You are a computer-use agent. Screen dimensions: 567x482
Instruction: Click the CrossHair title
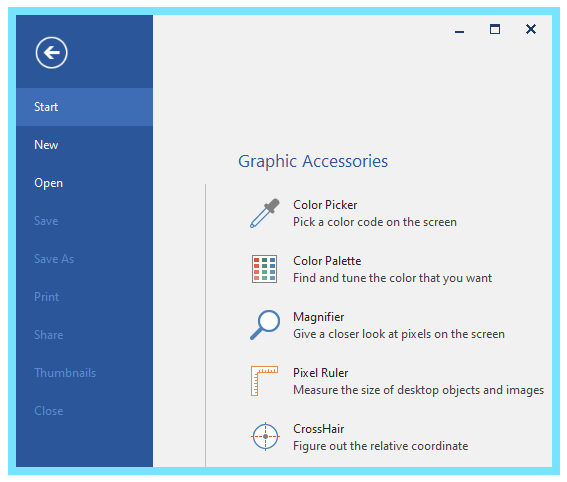point(318,429)
